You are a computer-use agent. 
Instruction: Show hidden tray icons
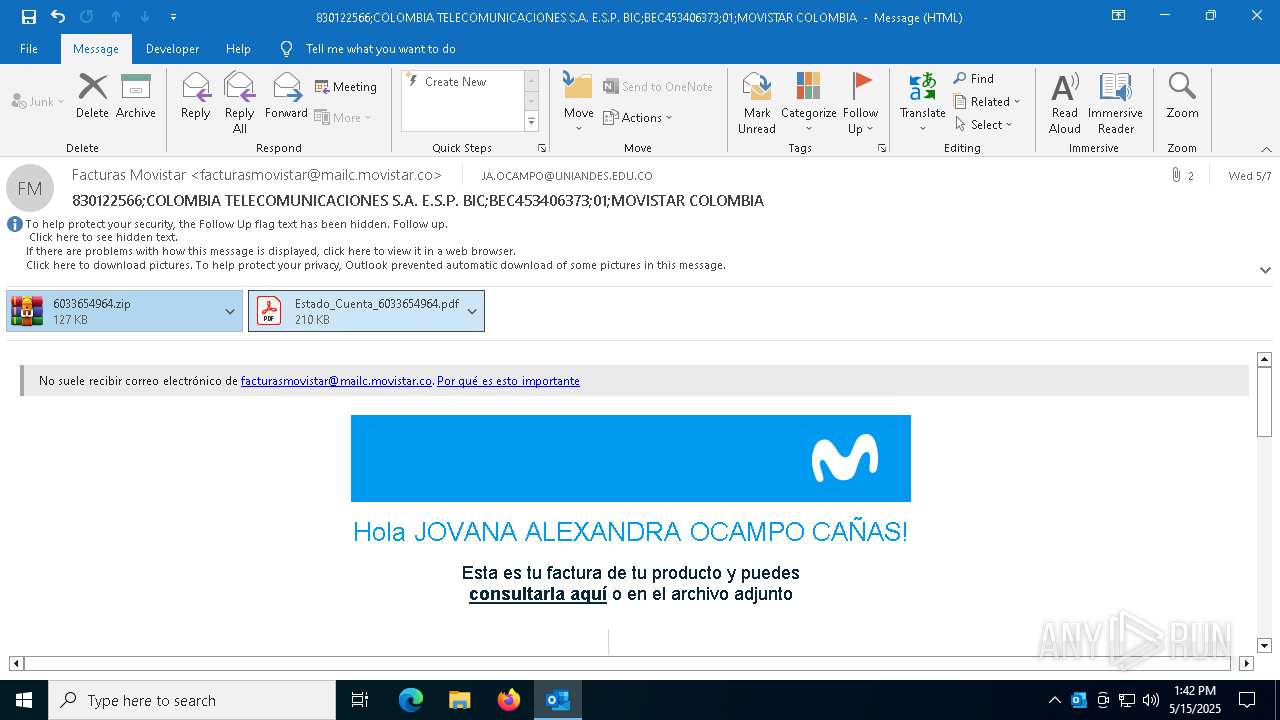[1054, 700]
